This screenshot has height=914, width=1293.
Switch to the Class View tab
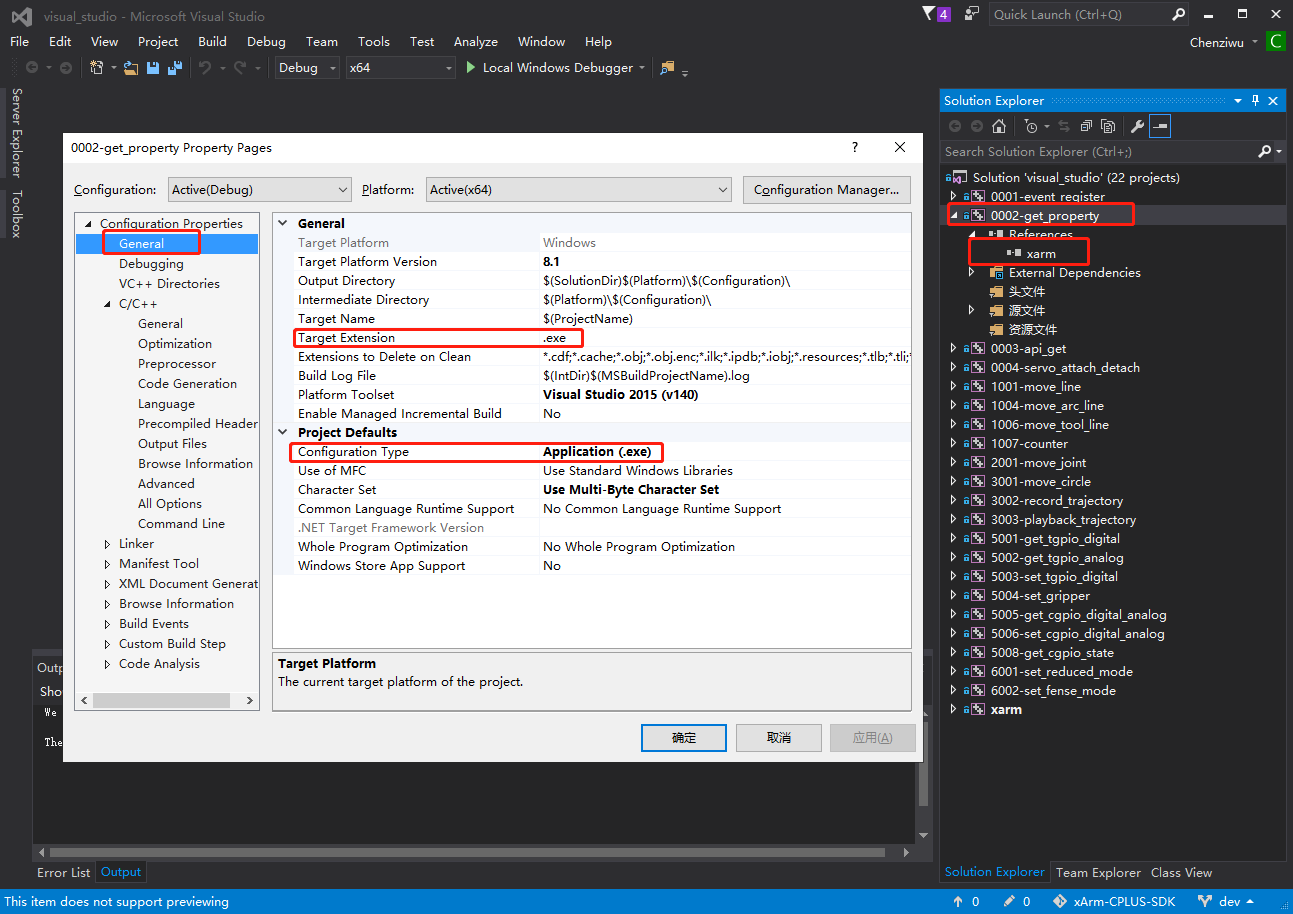click(x=1181, y=872)
